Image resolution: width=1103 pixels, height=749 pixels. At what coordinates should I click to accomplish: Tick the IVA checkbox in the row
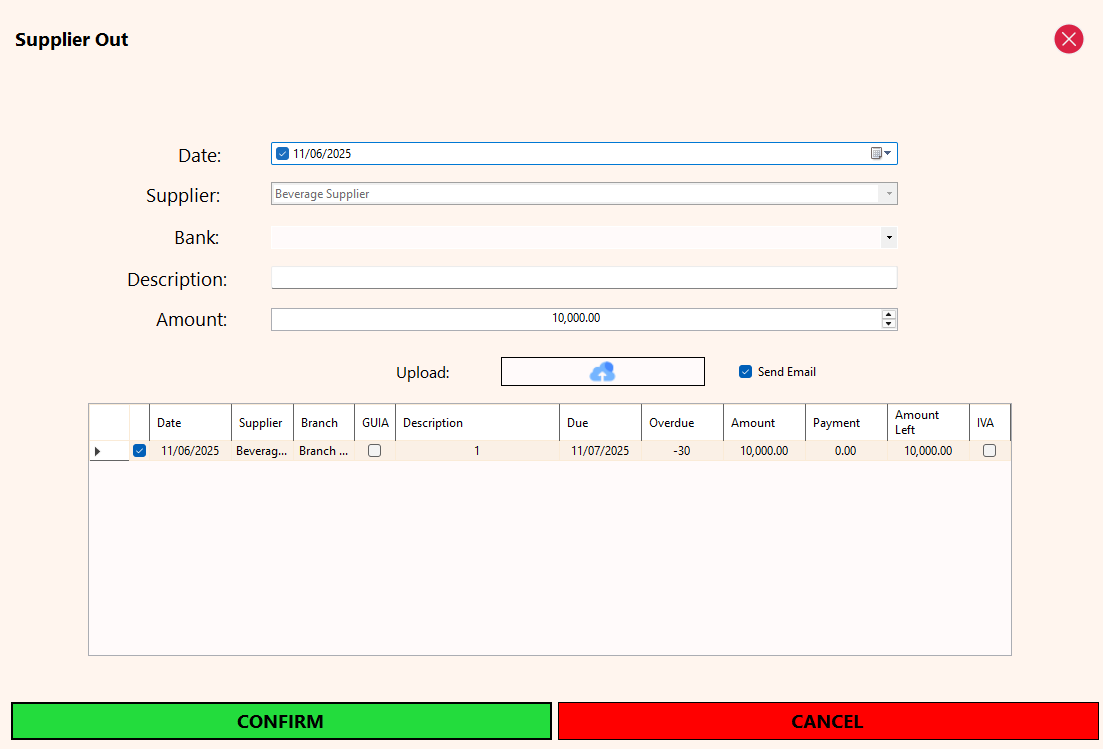989,451
